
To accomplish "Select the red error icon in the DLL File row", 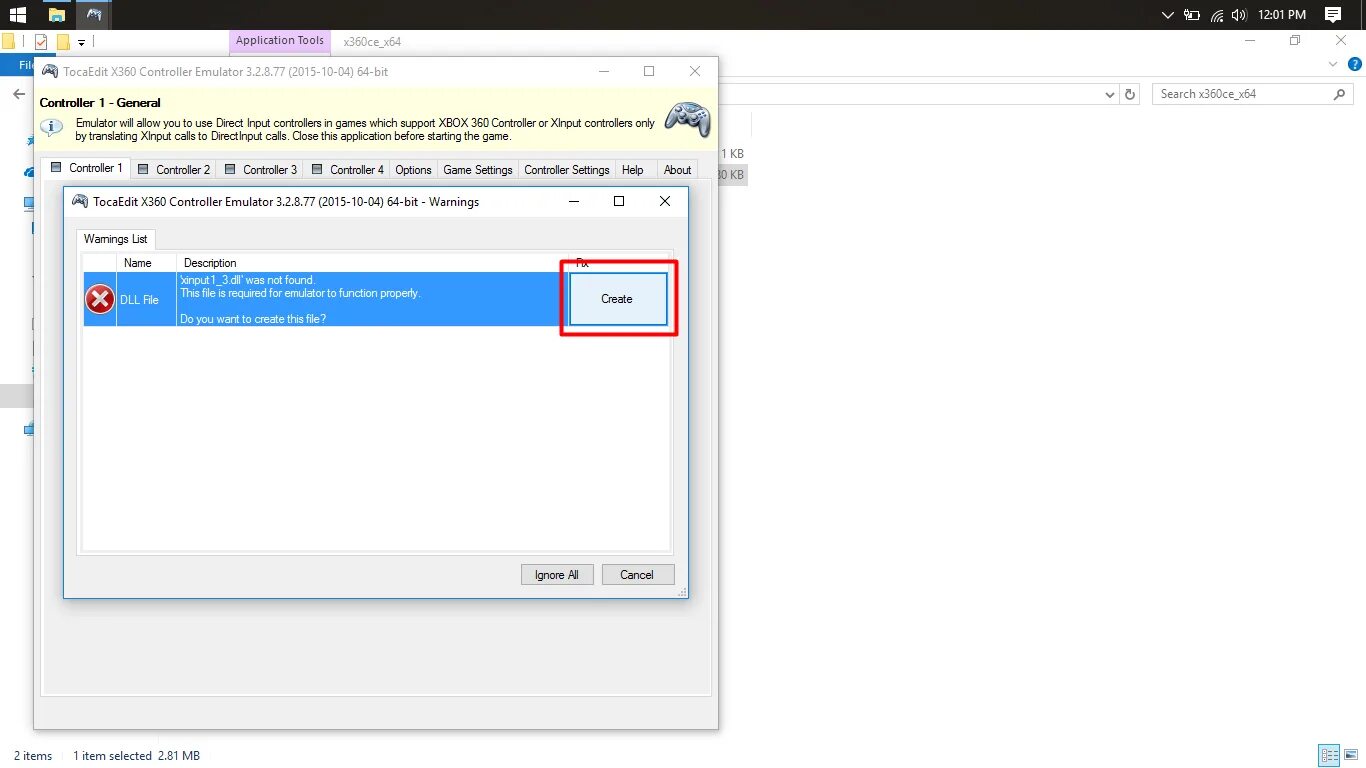I will click(x=100, y=299).
